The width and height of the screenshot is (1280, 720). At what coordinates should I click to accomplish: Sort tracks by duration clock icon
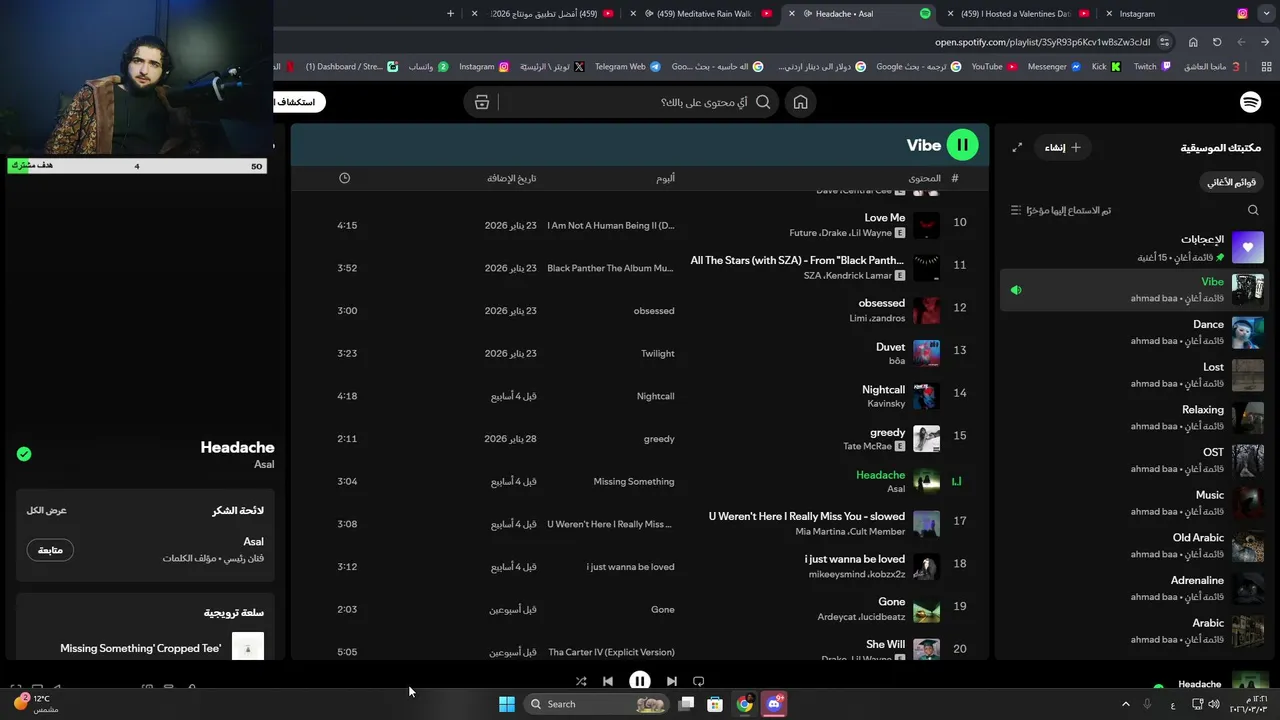tap(344, 178)
